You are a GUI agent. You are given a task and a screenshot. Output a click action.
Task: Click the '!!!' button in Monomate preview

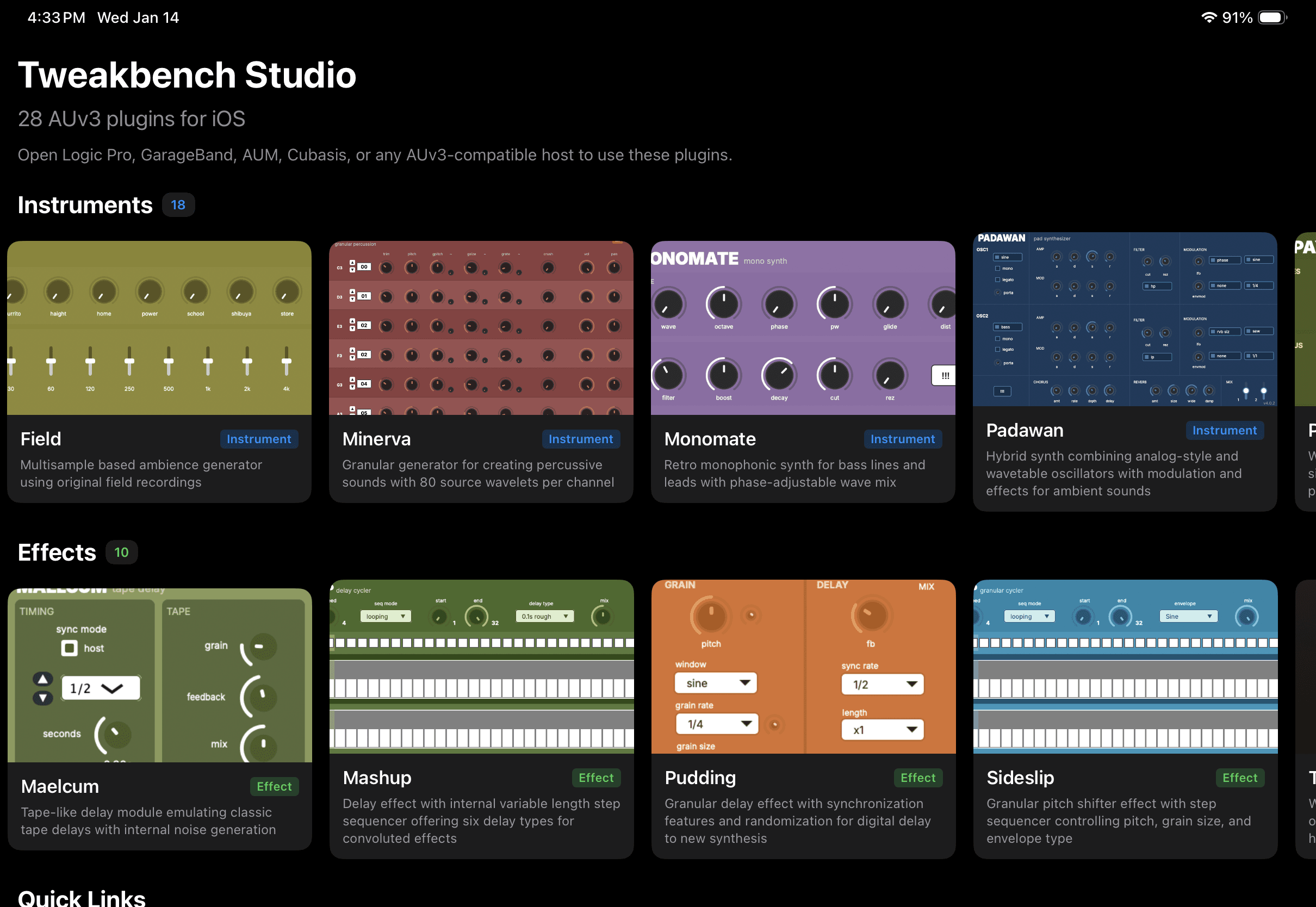coord(945,376)
